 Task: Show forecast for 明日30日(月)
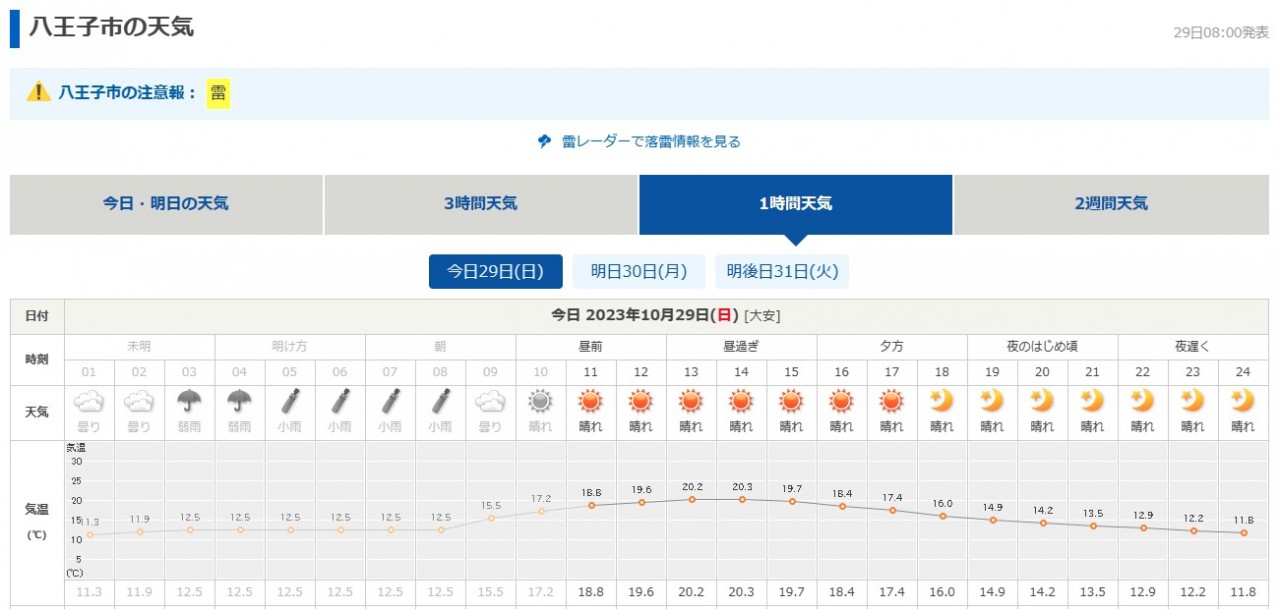(x=639, y=271)
